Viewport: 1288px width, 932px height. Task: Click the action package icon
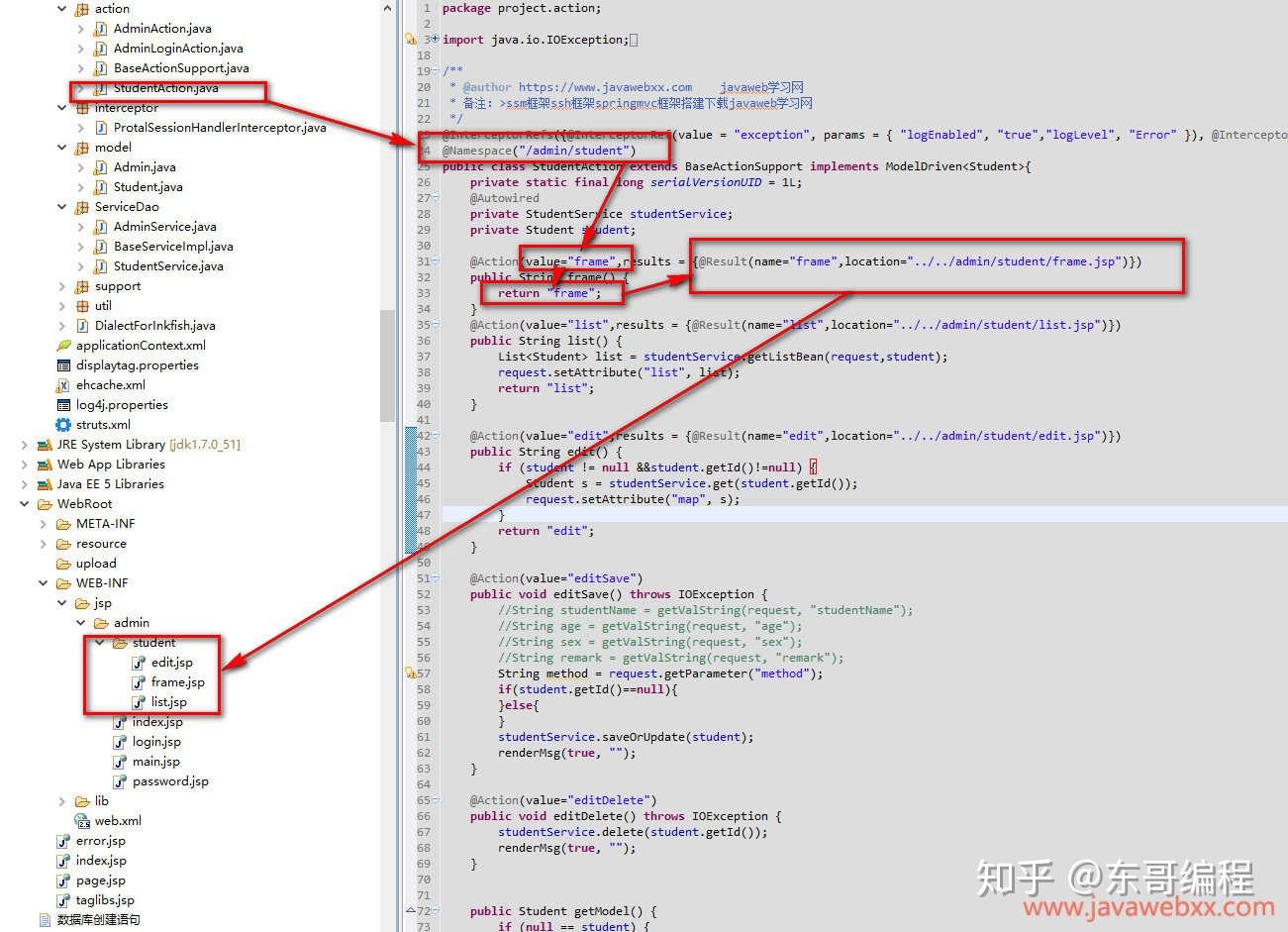(82, 9)
